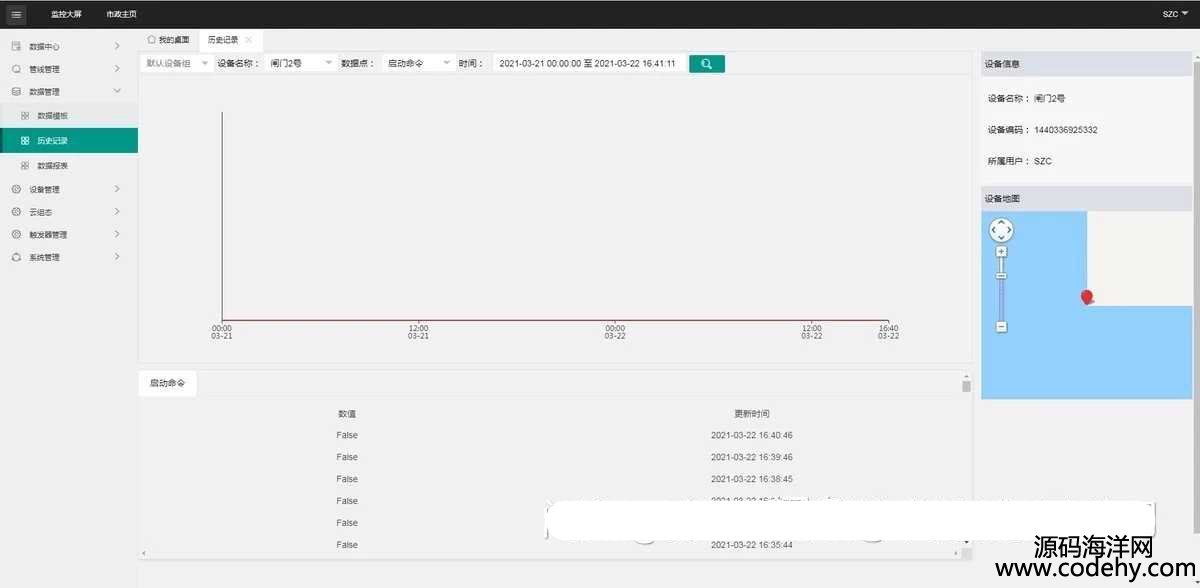
Task: Click the 云组态 sidebar icon
Action: click(x=16, y=212)
